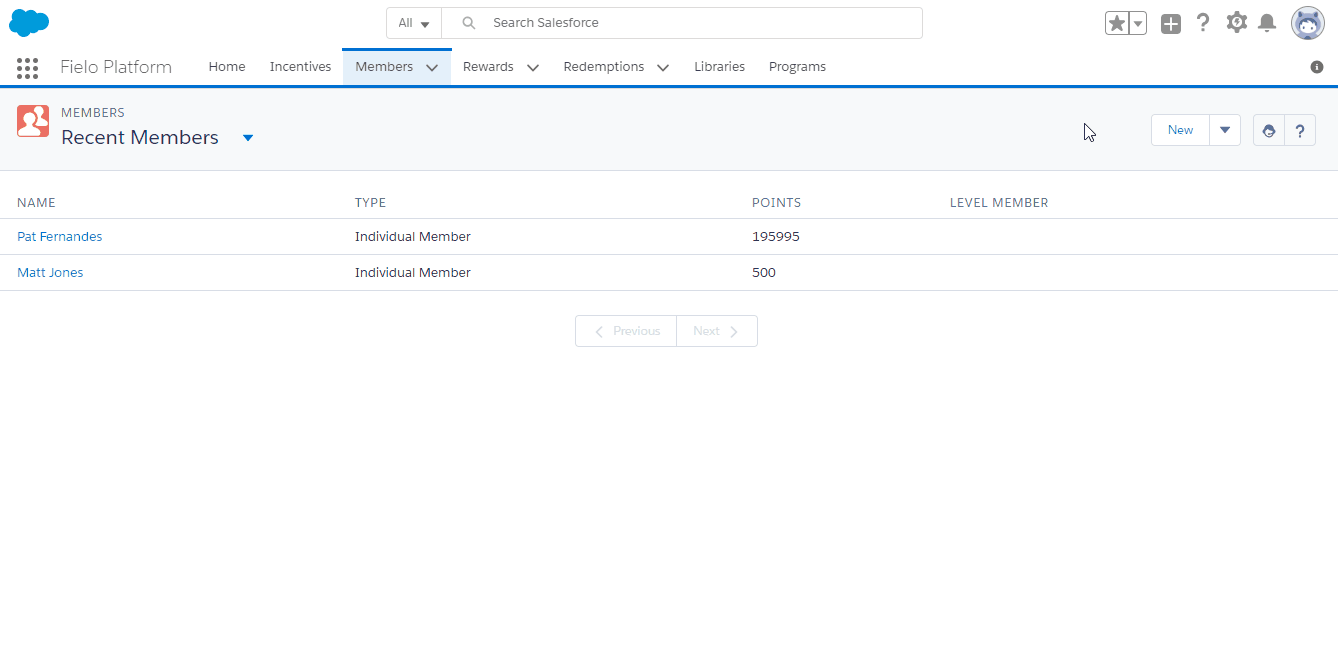Click Individual Member in Matt Jones row

(413, 273)
